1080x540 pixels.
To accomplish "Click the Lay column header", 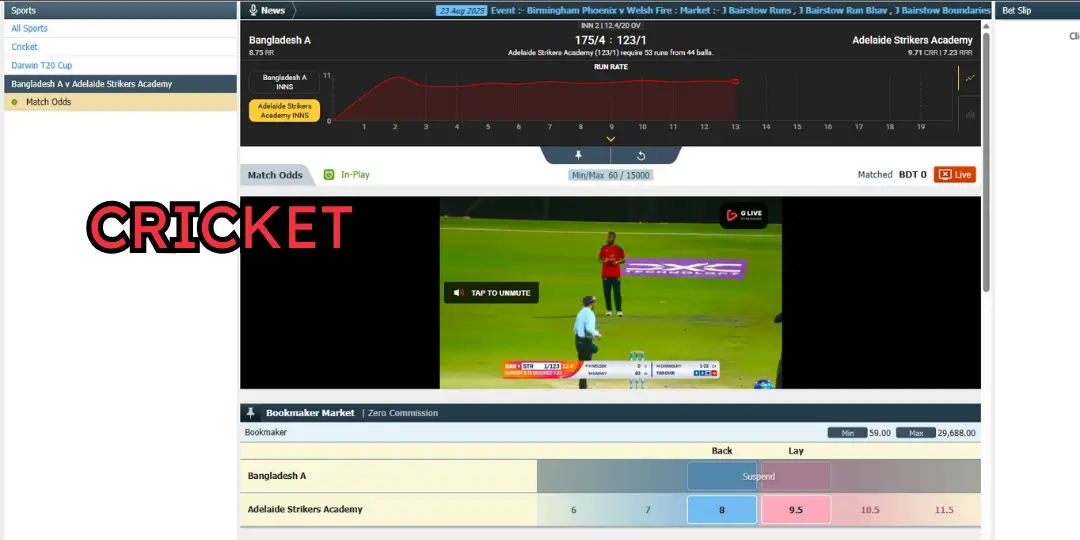I will (796, 451).
